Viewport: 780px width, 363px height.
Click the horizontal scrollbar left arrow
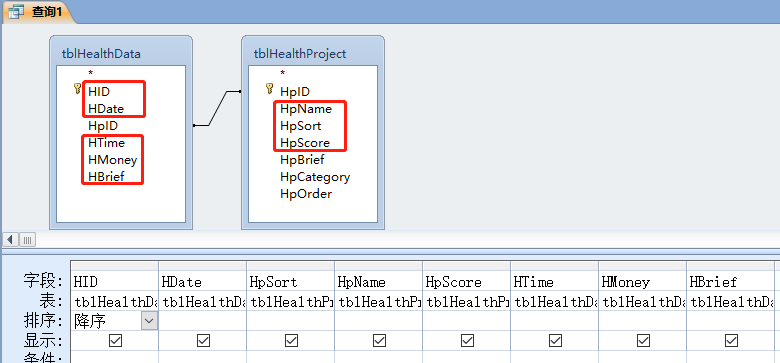pyautogui.click(x=10, y=240)
